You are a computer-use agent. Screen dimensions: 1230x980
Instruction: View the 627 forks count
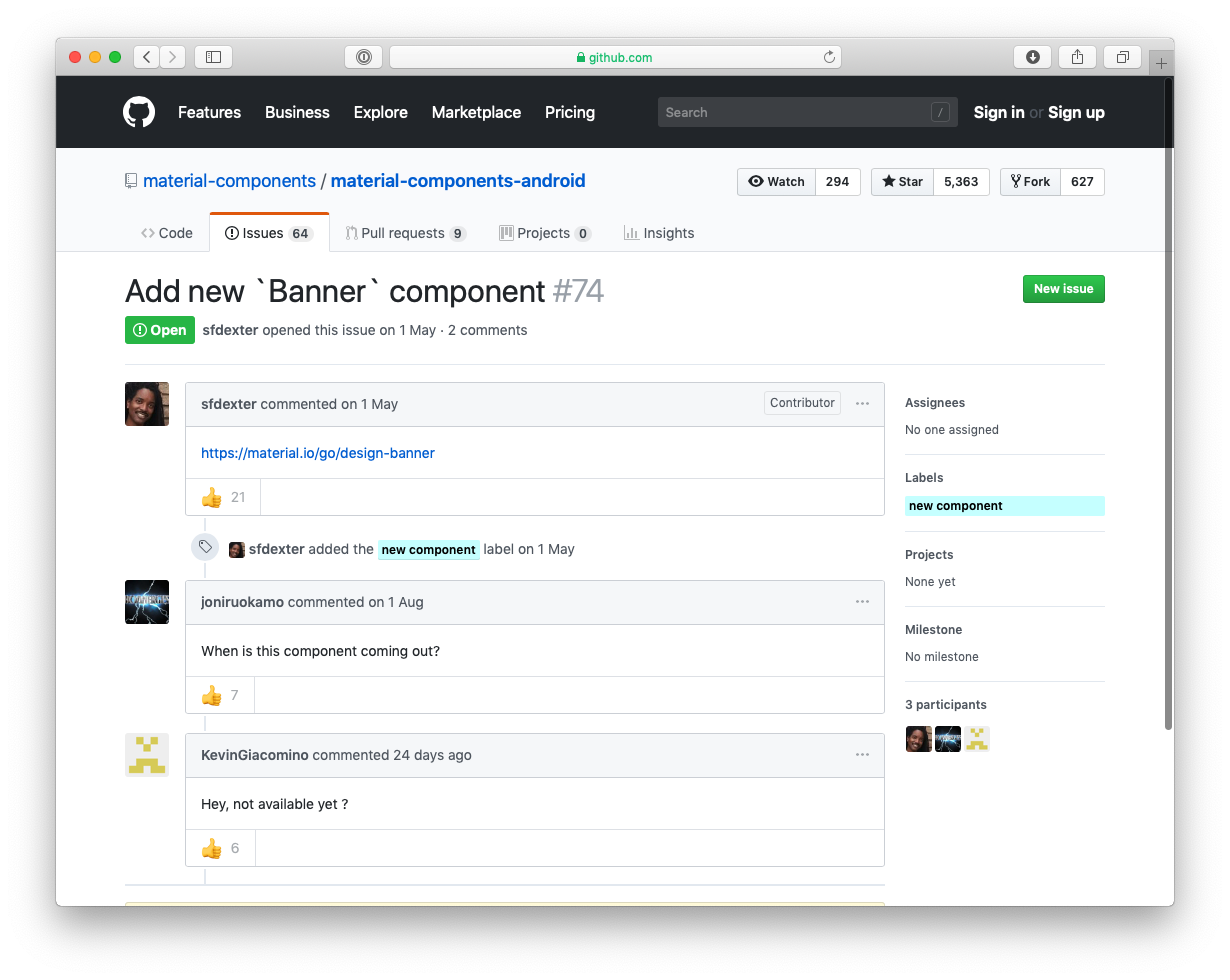[1082, 181]
